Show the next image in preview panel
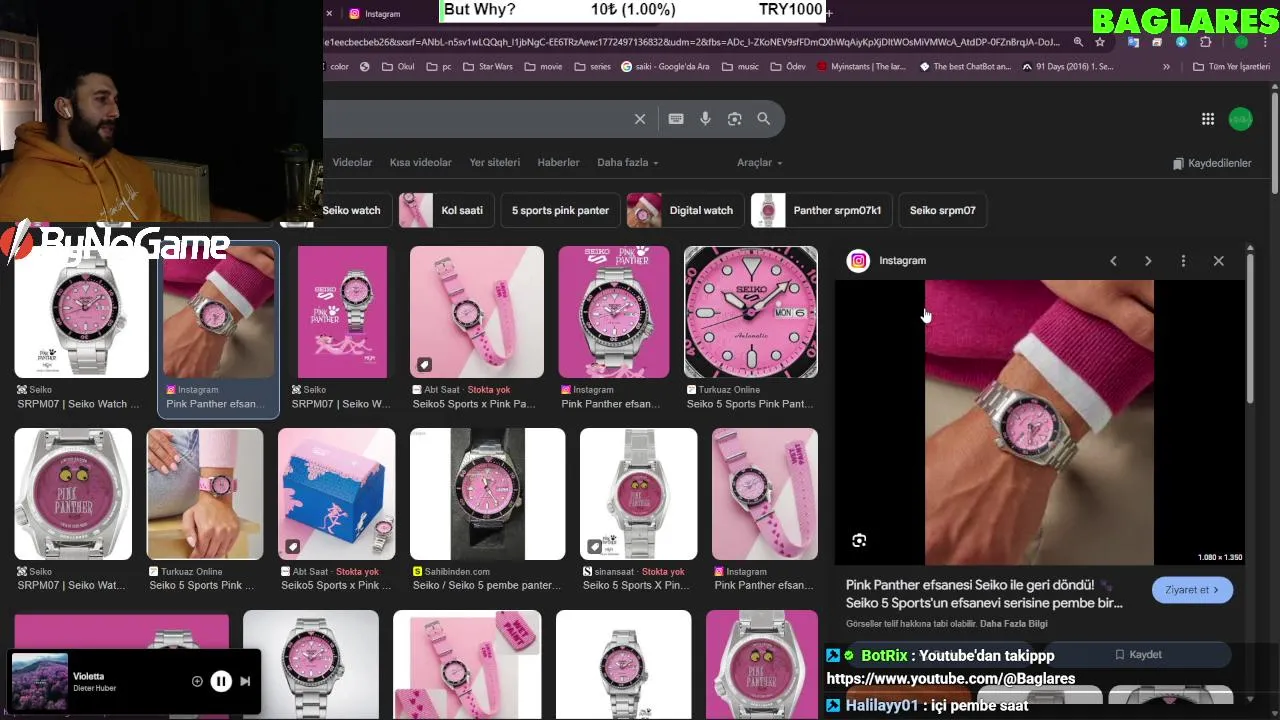Screen dimensions: 1280x720 pos(1148,261)
